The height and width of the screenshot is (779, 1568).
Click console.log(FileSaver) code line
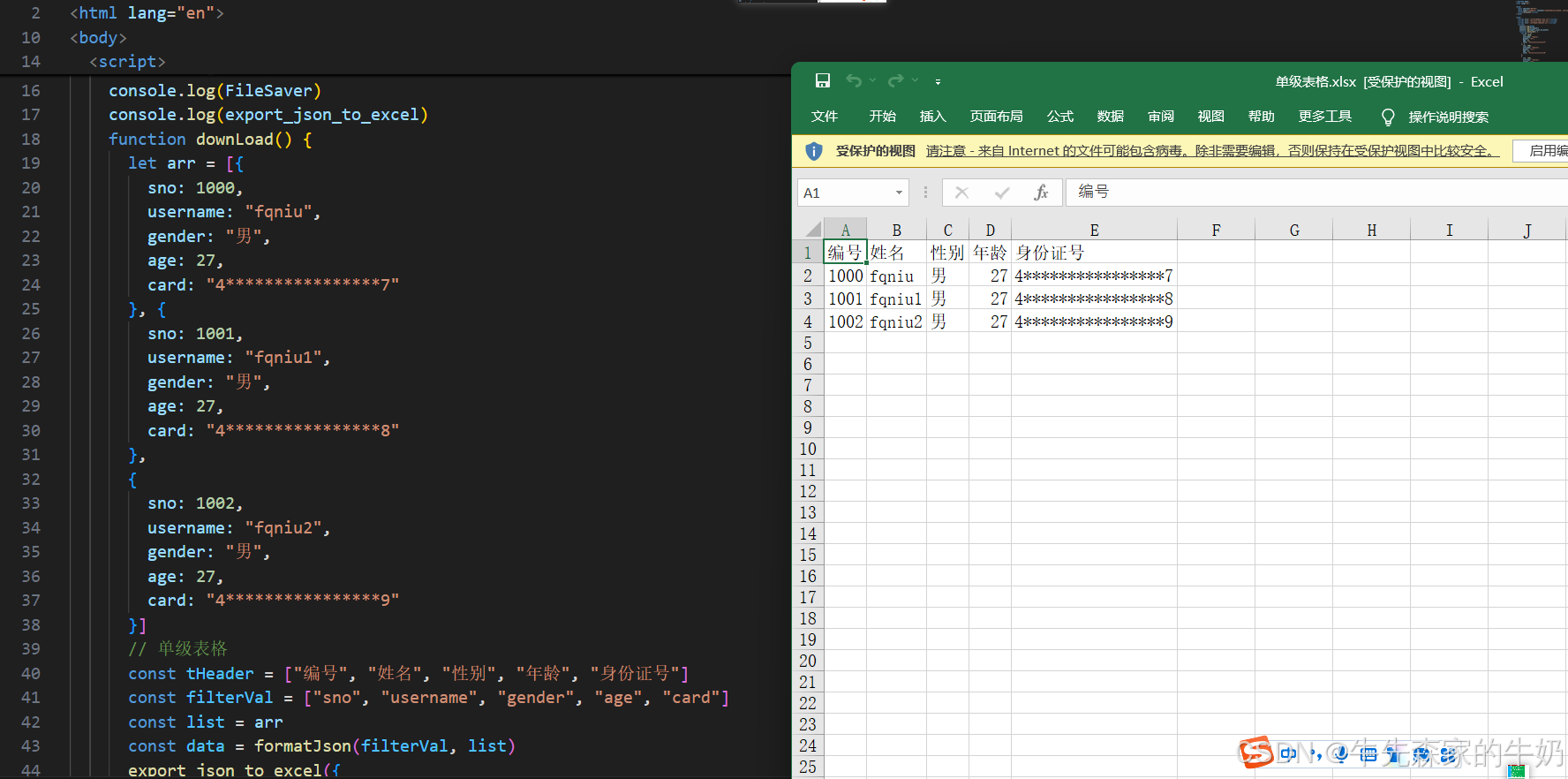[215, 90]
